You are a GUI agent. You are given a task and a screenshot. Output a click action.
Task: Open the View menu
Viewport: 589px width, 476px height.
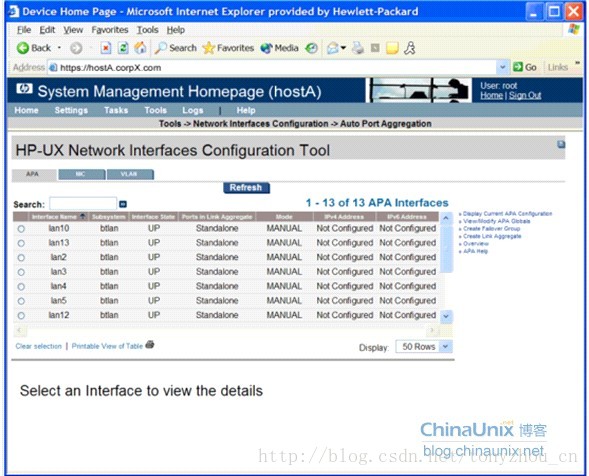click(x=73, y=30)
